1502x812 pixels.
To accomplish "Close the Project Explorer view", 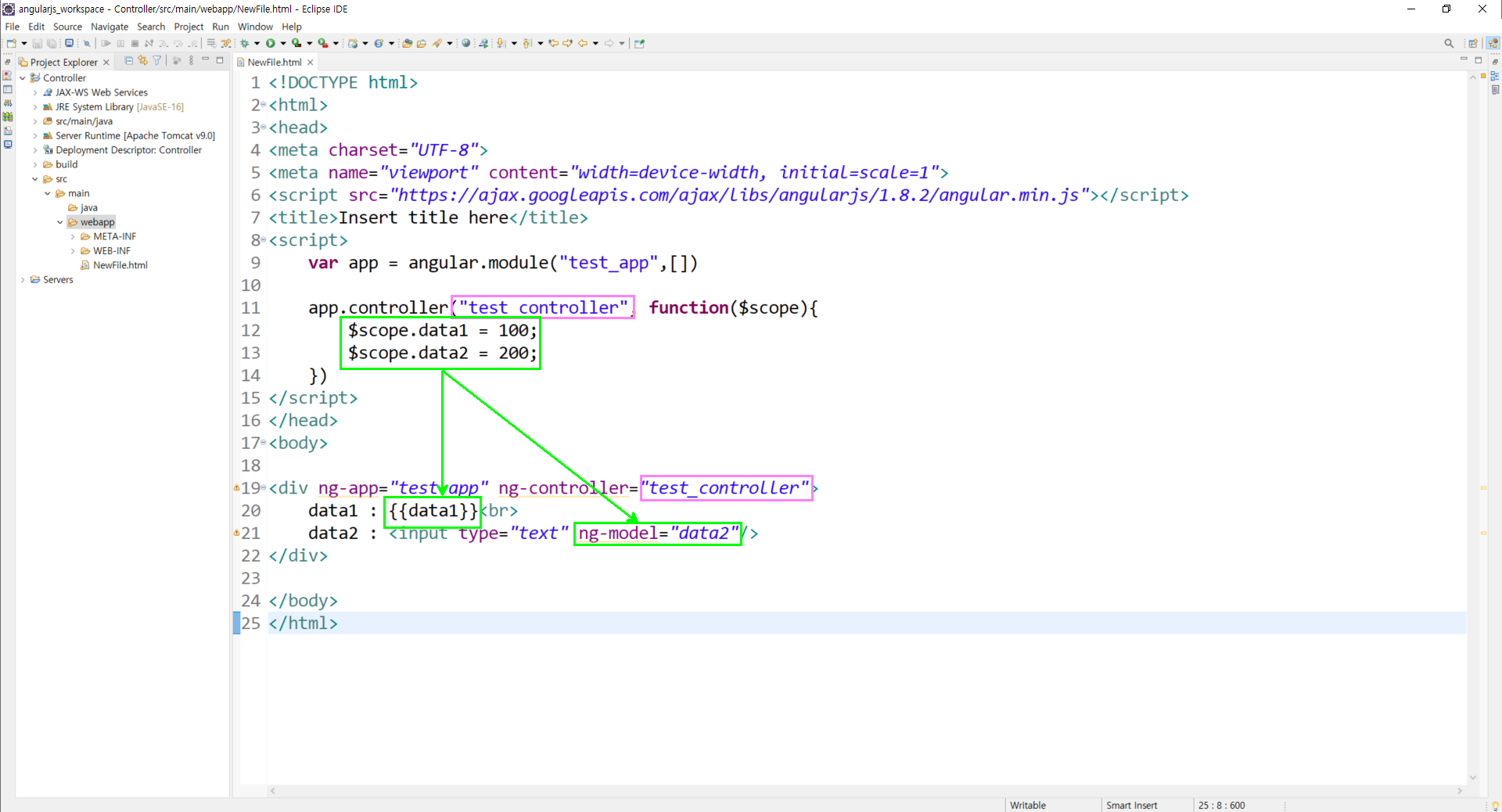I will click(x=106, y=63).
